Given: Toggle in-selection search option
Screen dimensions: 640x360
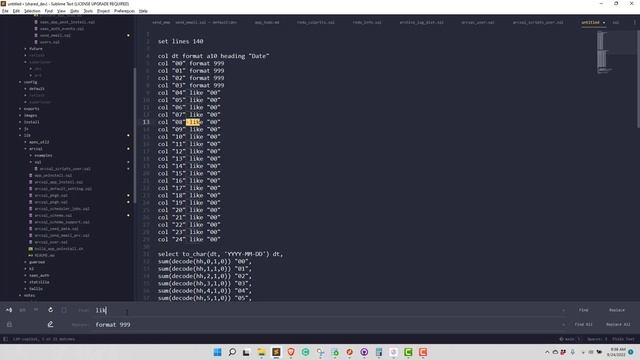Looking at the screenshot, I should [64, 310].
